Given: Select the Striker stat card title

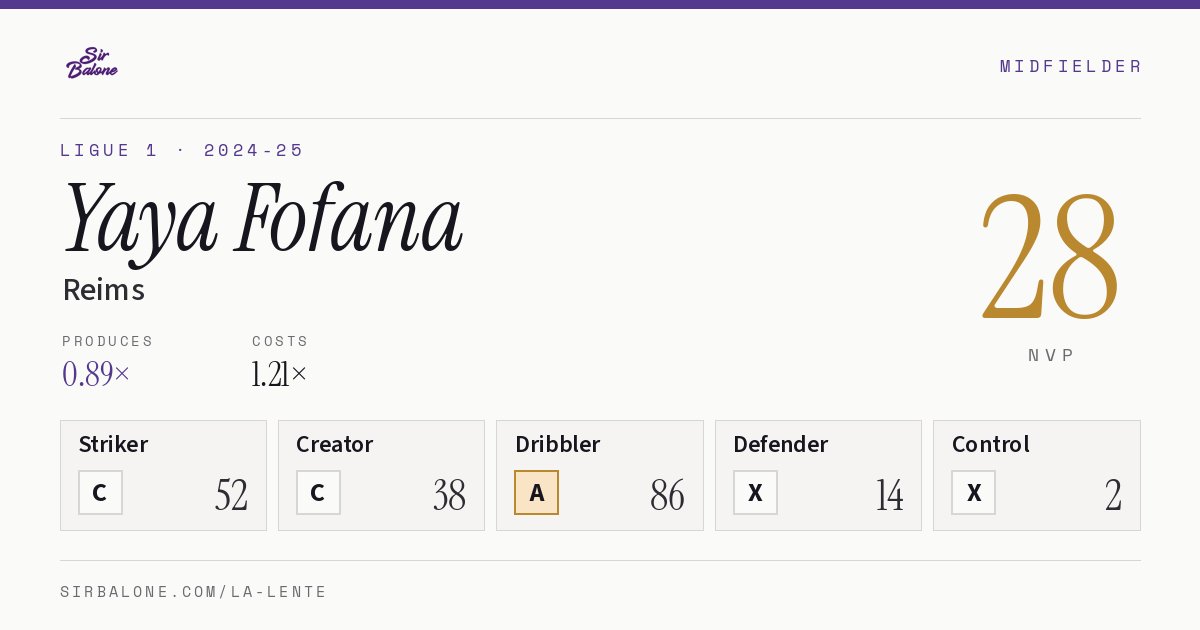Looking at the screenshot, I should (113, 444).
